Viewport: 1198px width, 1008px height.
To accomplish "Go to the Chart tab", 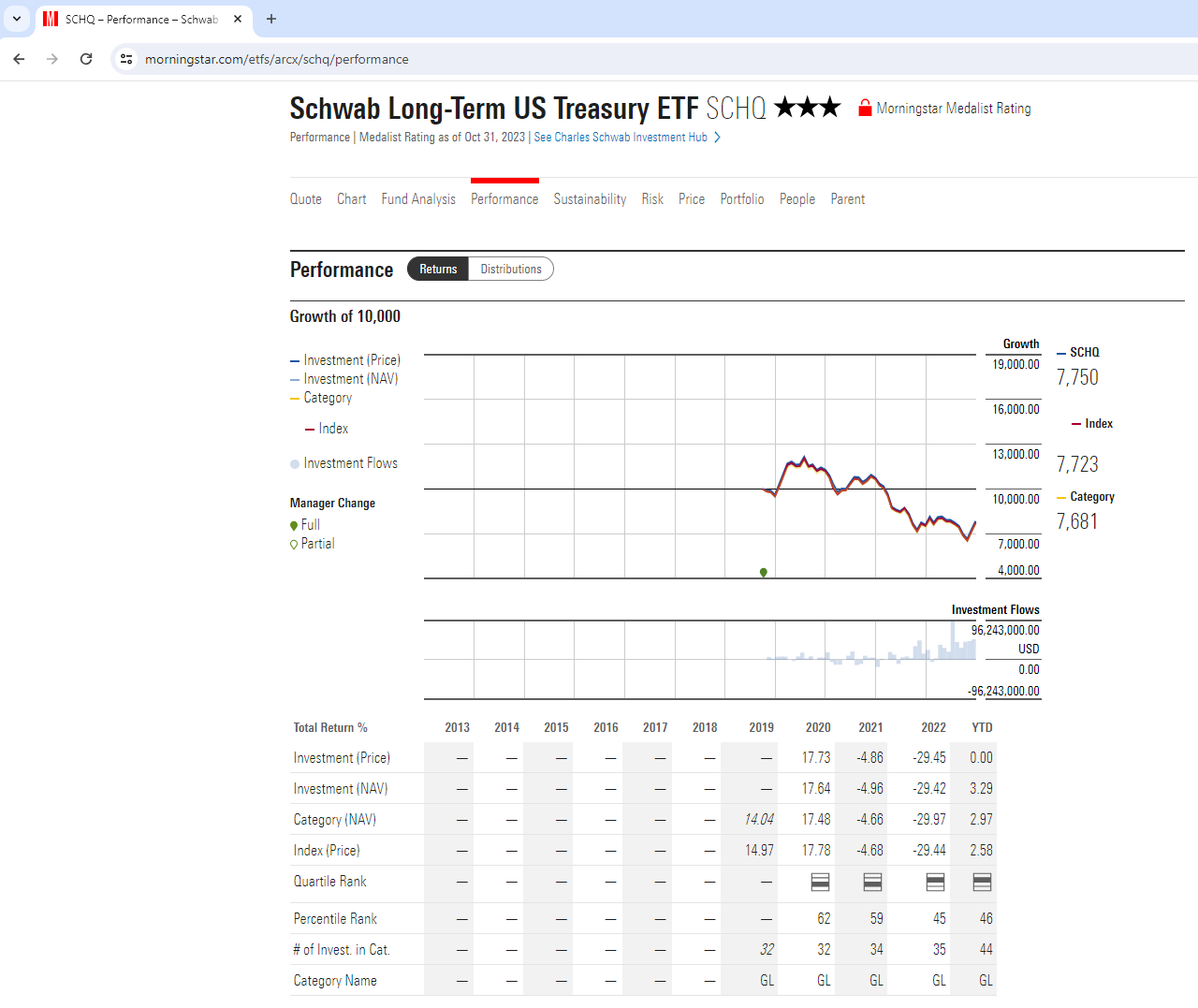I will click(352, 199).
